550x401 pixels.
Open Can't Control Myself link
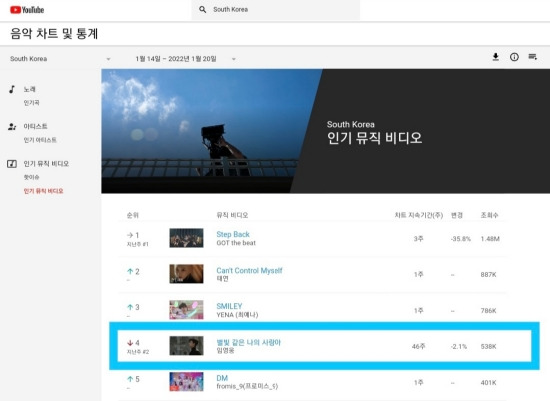249,270
